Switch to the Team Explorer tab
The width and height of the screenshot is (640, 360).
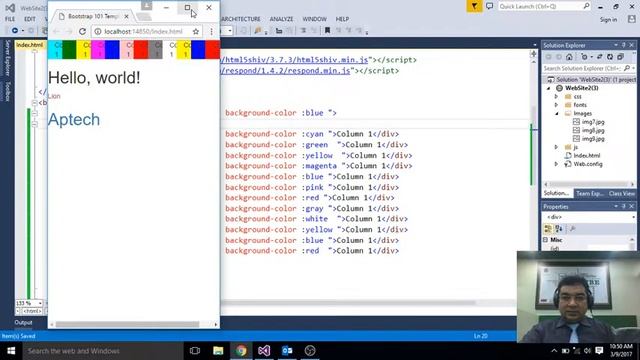(x=589, y=193)
